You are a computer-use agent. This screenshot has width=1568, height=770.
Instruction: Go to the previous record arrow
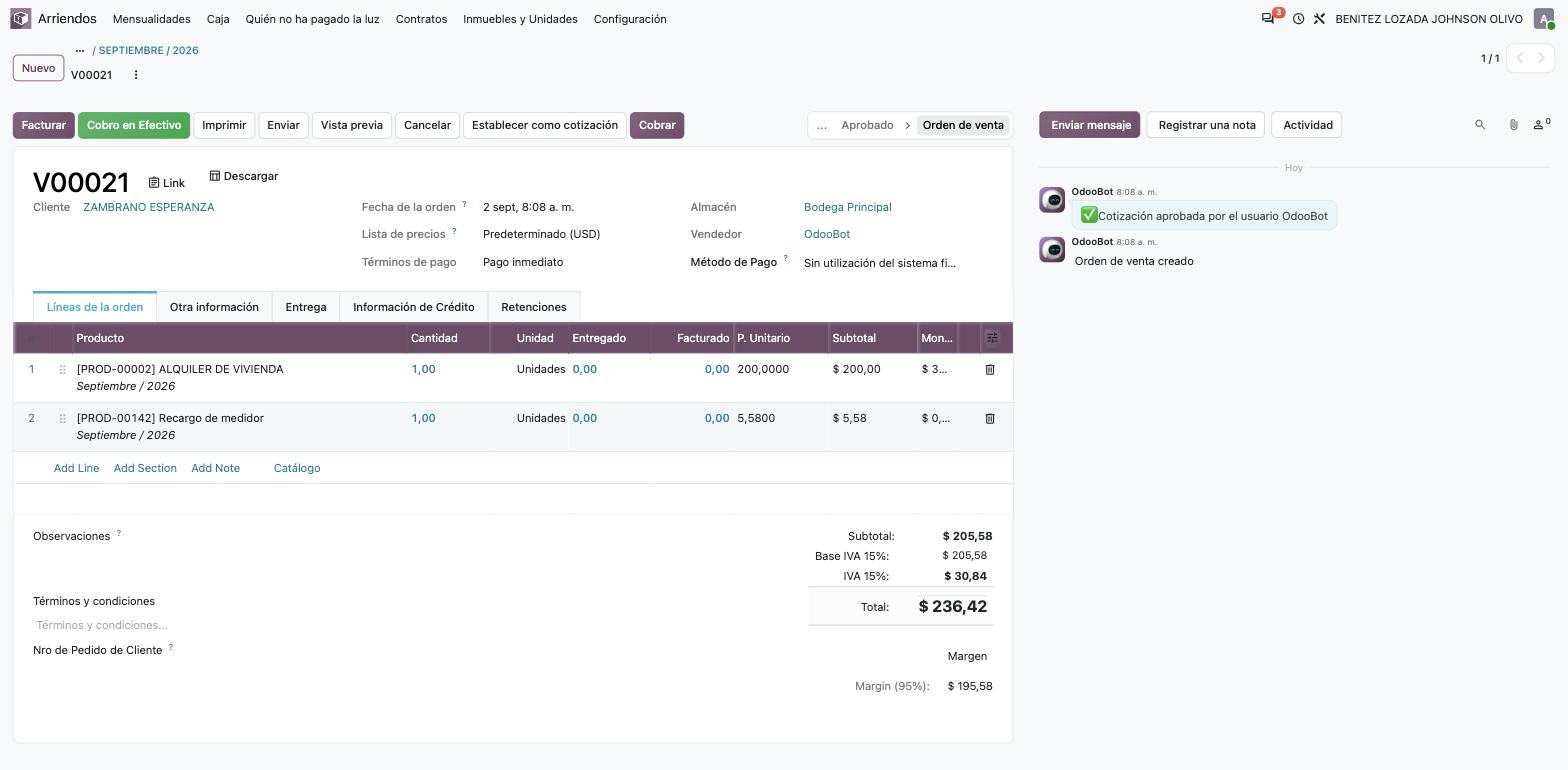tap(1520, 58)
